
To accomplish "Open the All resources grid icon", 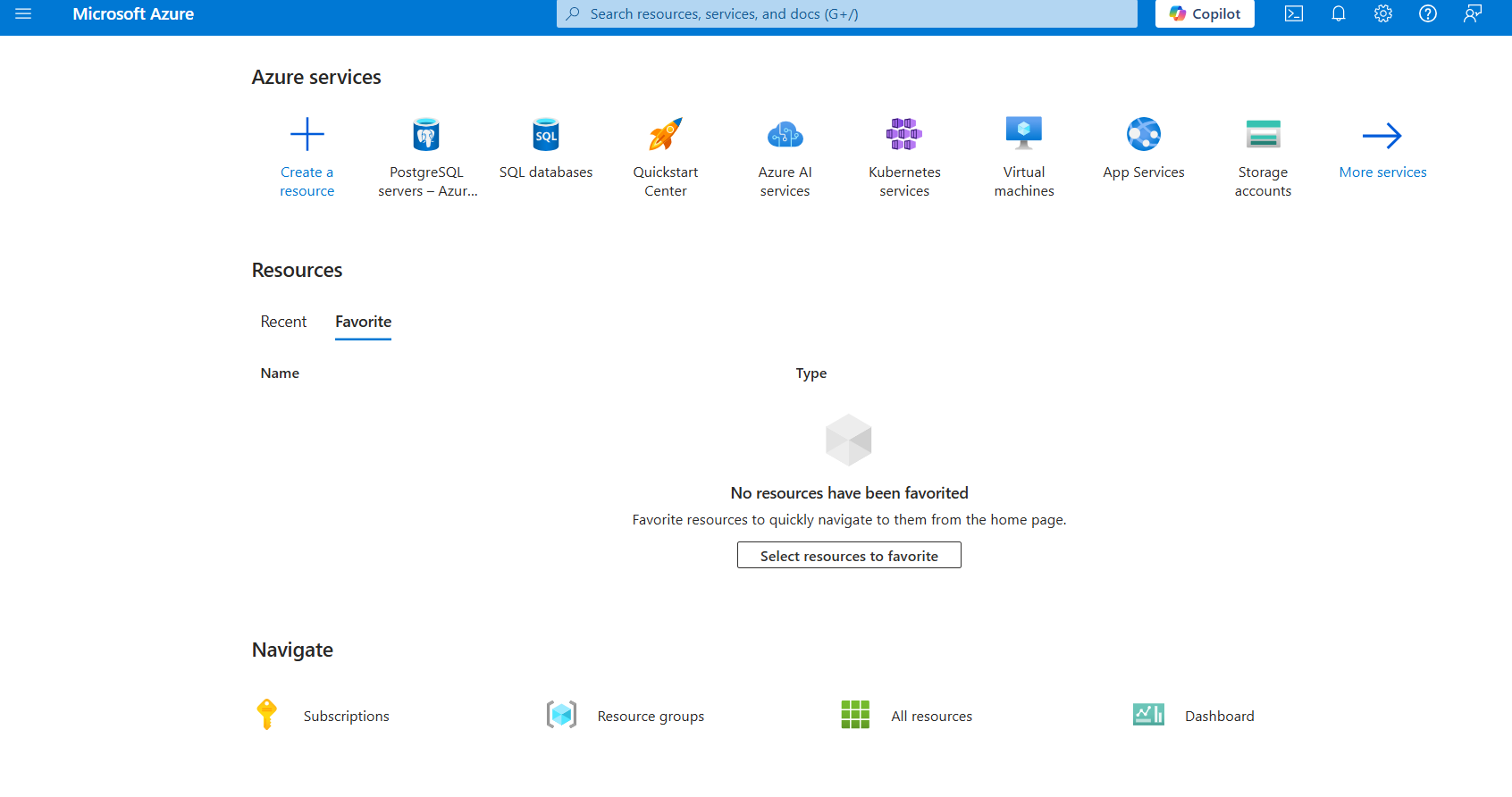I will pos(855,715).
